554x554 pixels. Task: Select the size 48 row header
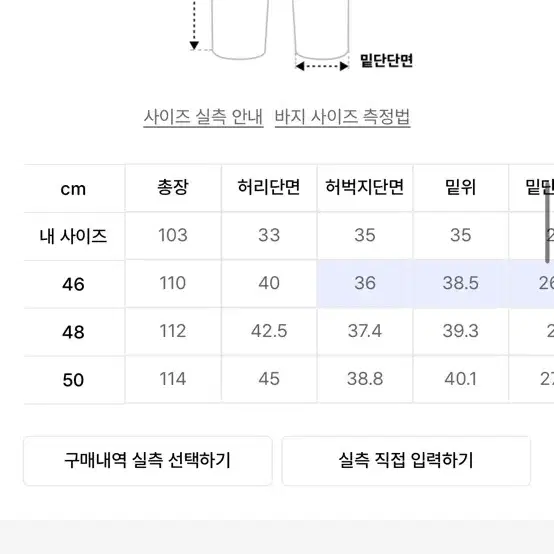pos(73,332)
